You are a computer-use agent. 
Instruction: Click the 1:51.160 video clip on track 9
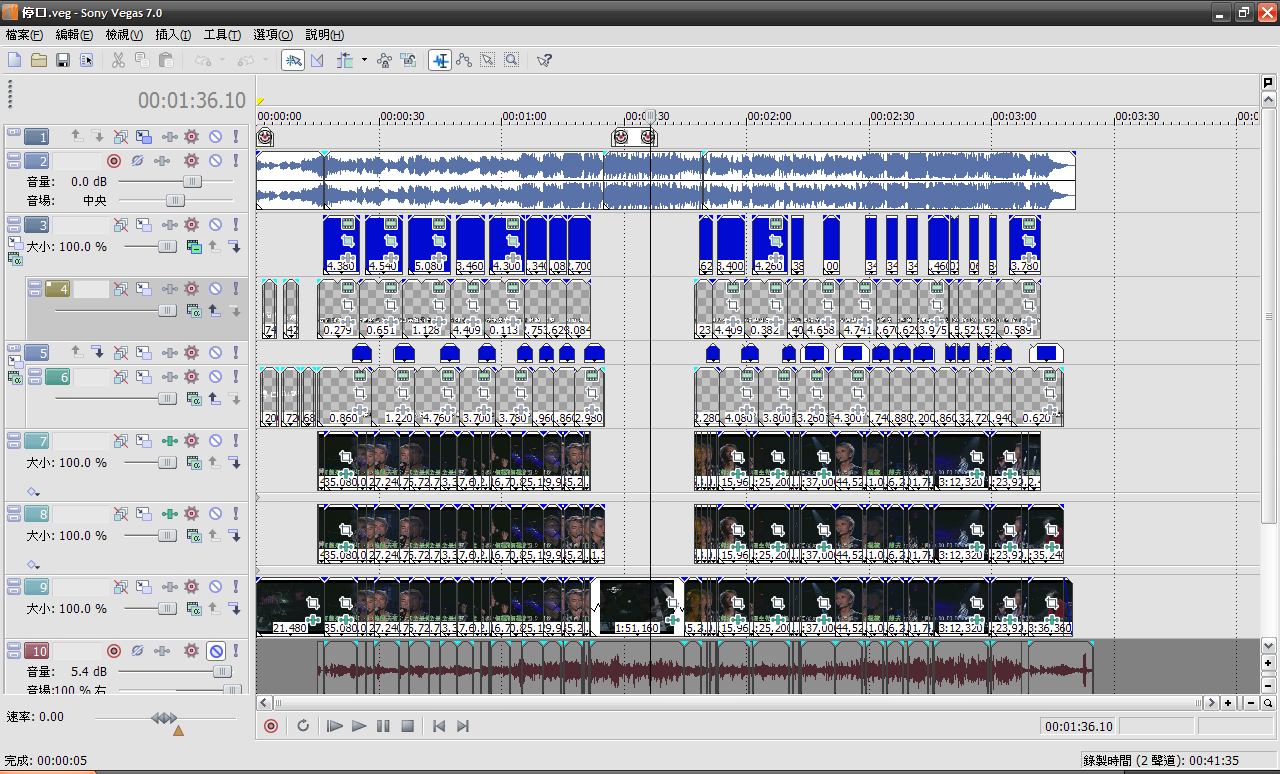636,607
